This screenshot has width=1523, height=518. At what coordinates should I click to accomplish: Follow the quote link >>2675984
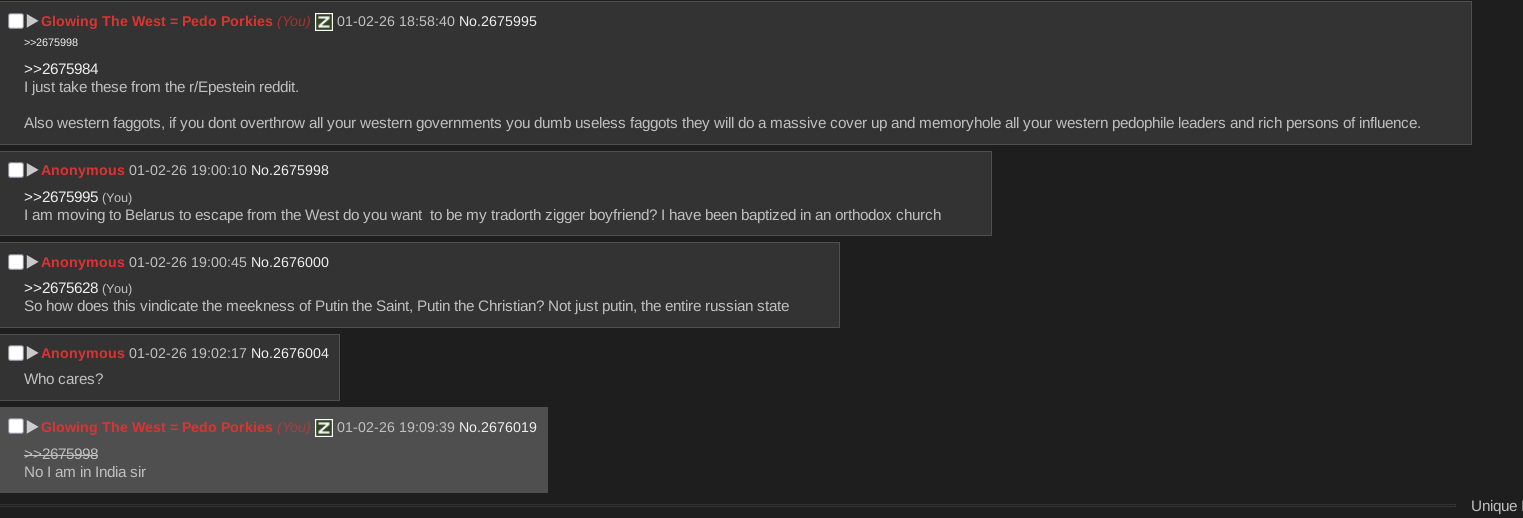click(61, 69)
